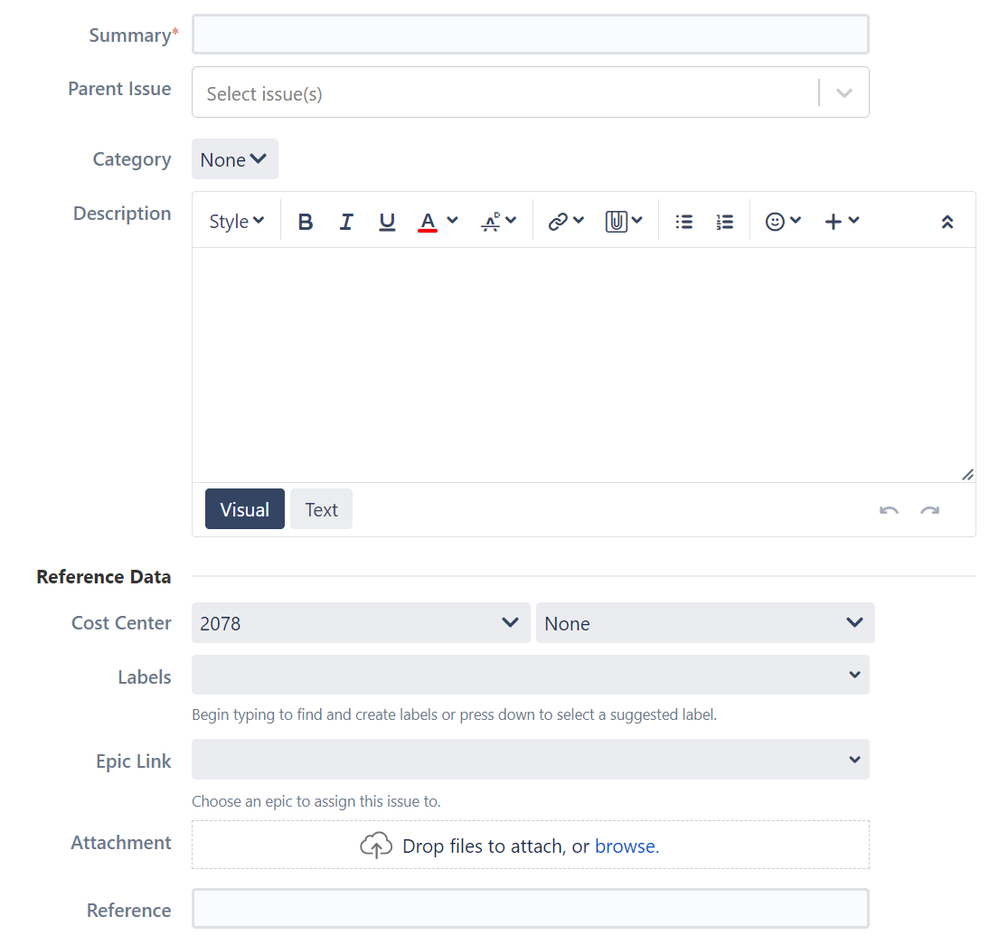Click the Summary field label
Image resolution: width=999 pixels, height=938 pixels.
[133, 35]
